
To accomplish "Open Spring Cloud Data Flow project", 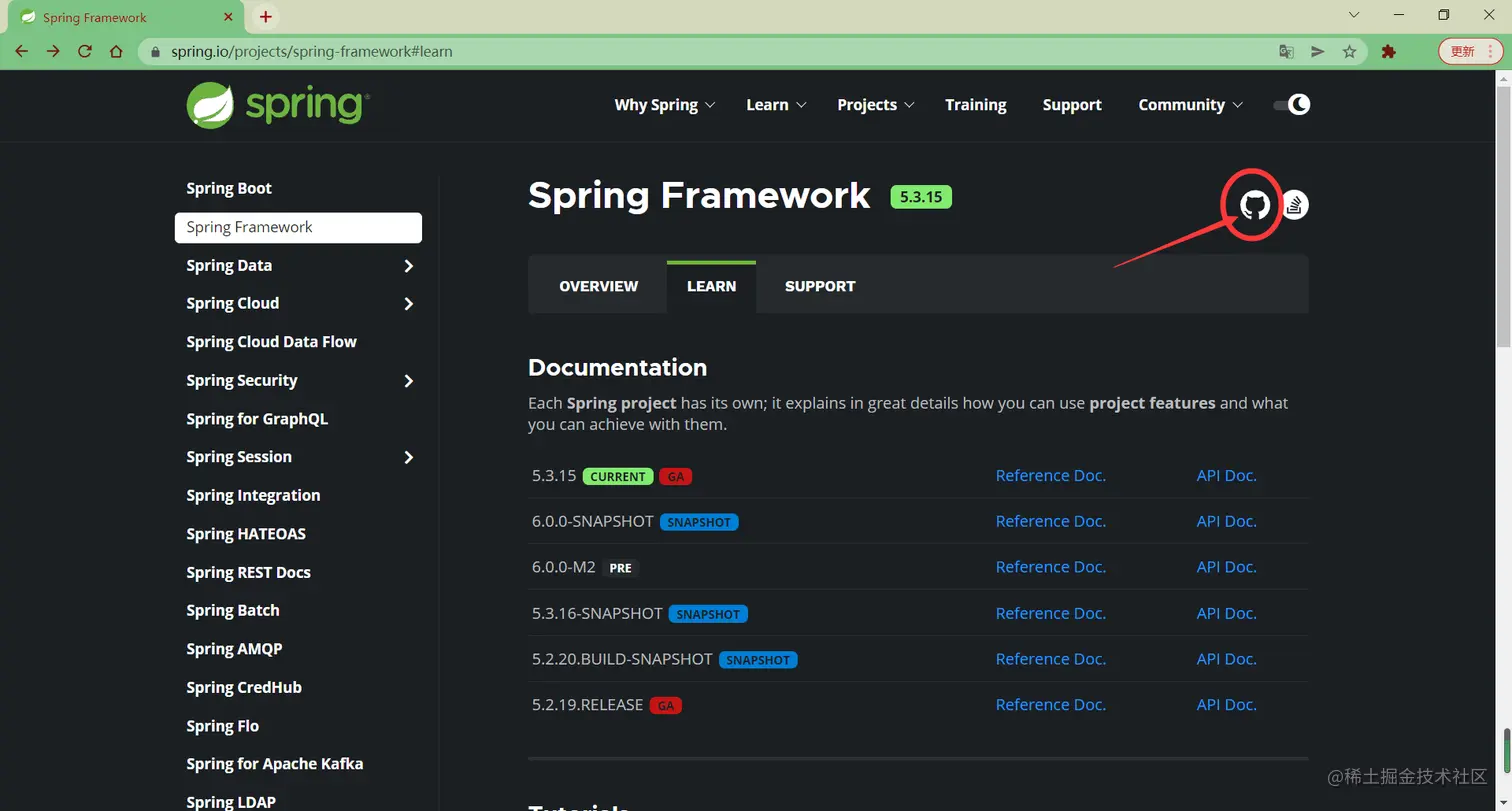I will (271, 341).
